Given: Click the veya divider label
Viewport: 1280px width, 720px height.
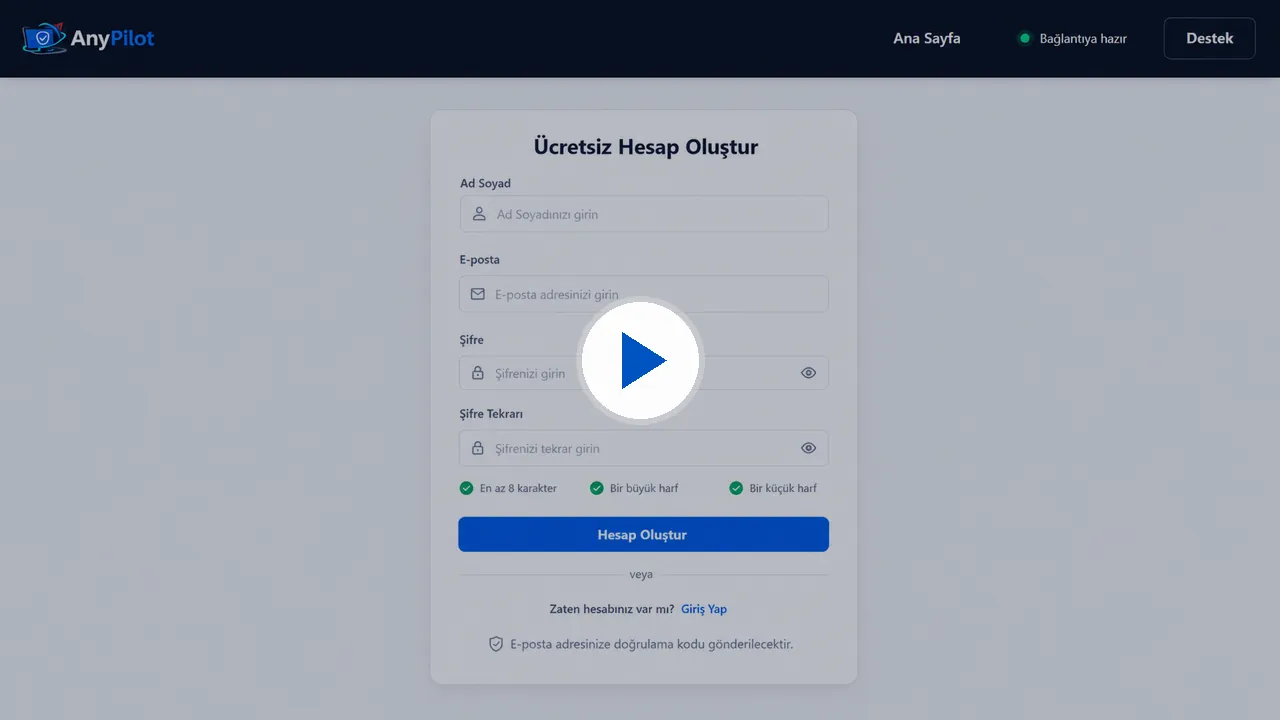Looking at the screenshot, I should (641, 575).
